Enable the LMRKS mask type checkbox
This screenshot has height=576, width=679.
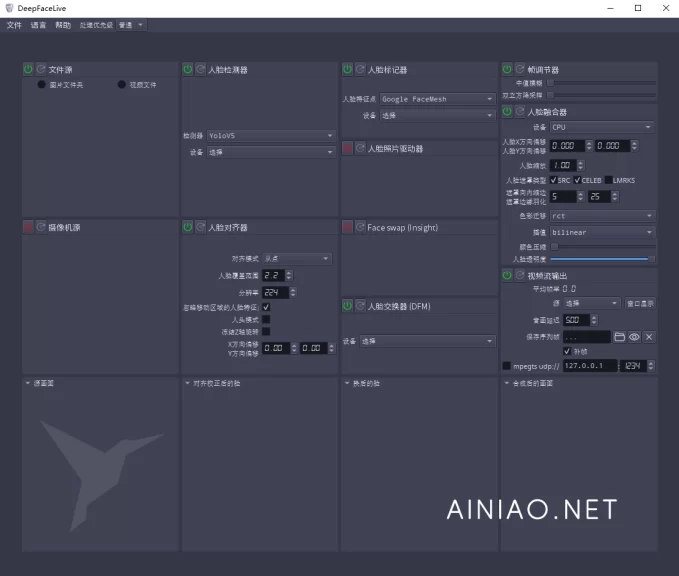point(608,180)
